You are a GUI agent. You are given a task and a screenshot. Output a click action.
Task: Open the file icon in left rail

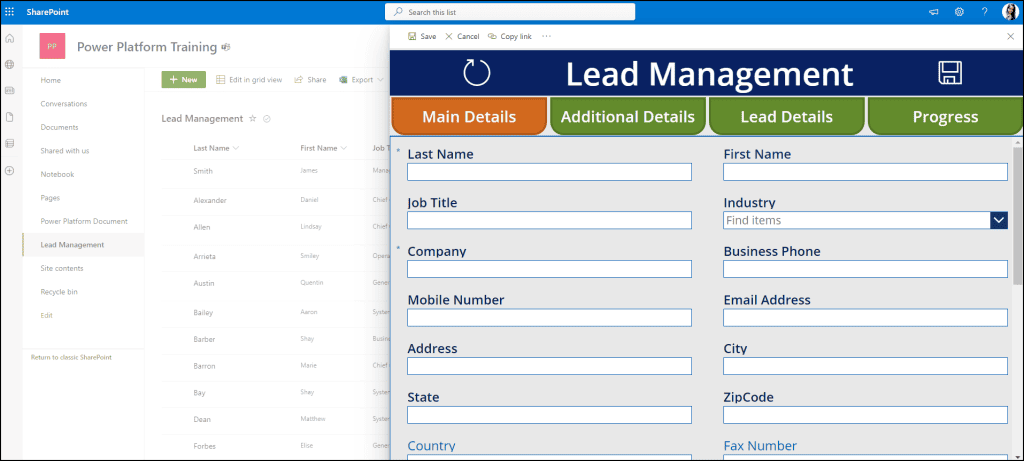[x=10, y=117]
